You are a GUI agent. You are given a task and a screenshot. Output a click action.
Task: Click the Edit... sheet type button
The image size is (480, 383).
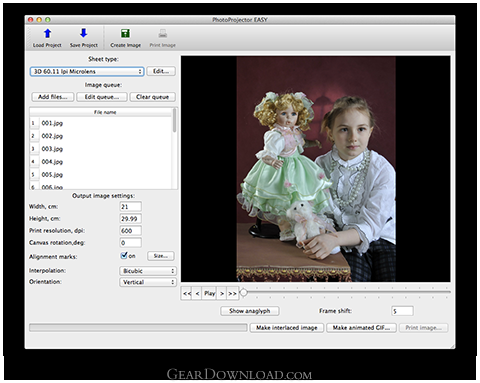tap(161, 71)
